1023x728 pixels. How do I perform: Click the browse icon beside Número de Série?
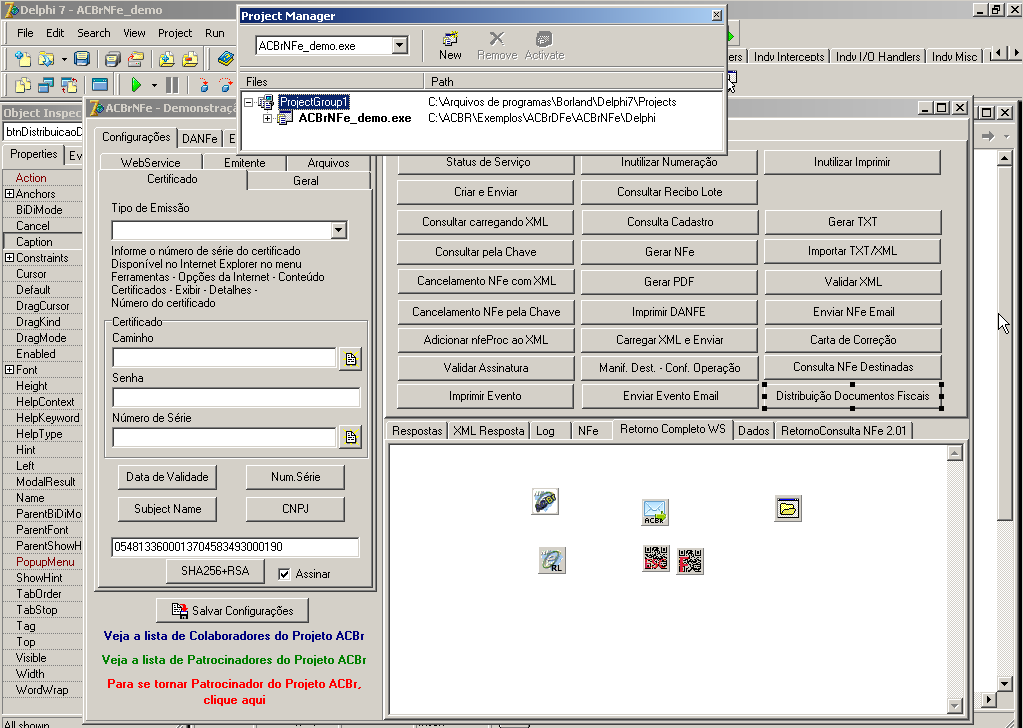[351, 437]
